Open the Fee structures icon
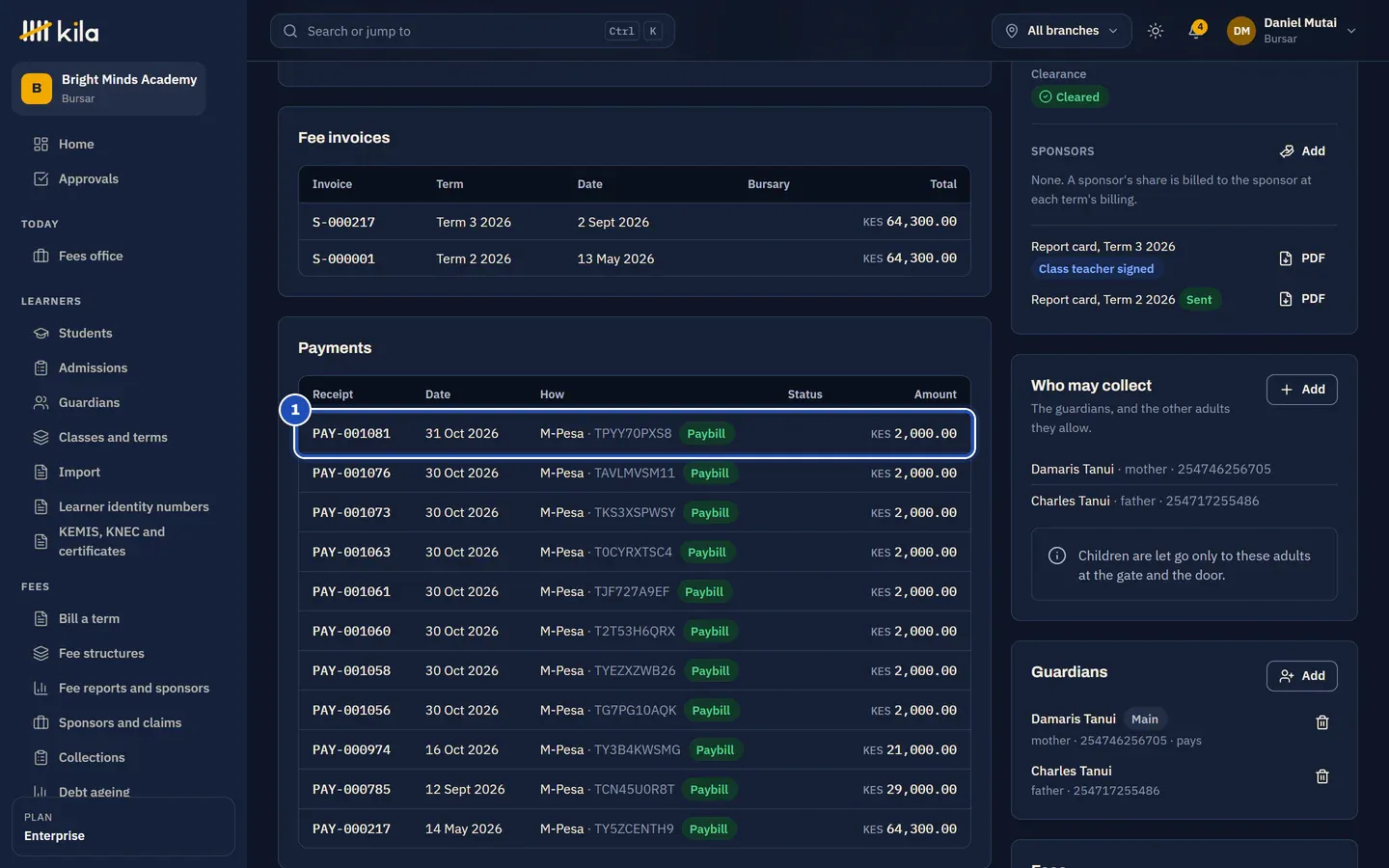Screen dimensions: 1389x868 click(41, 654)
